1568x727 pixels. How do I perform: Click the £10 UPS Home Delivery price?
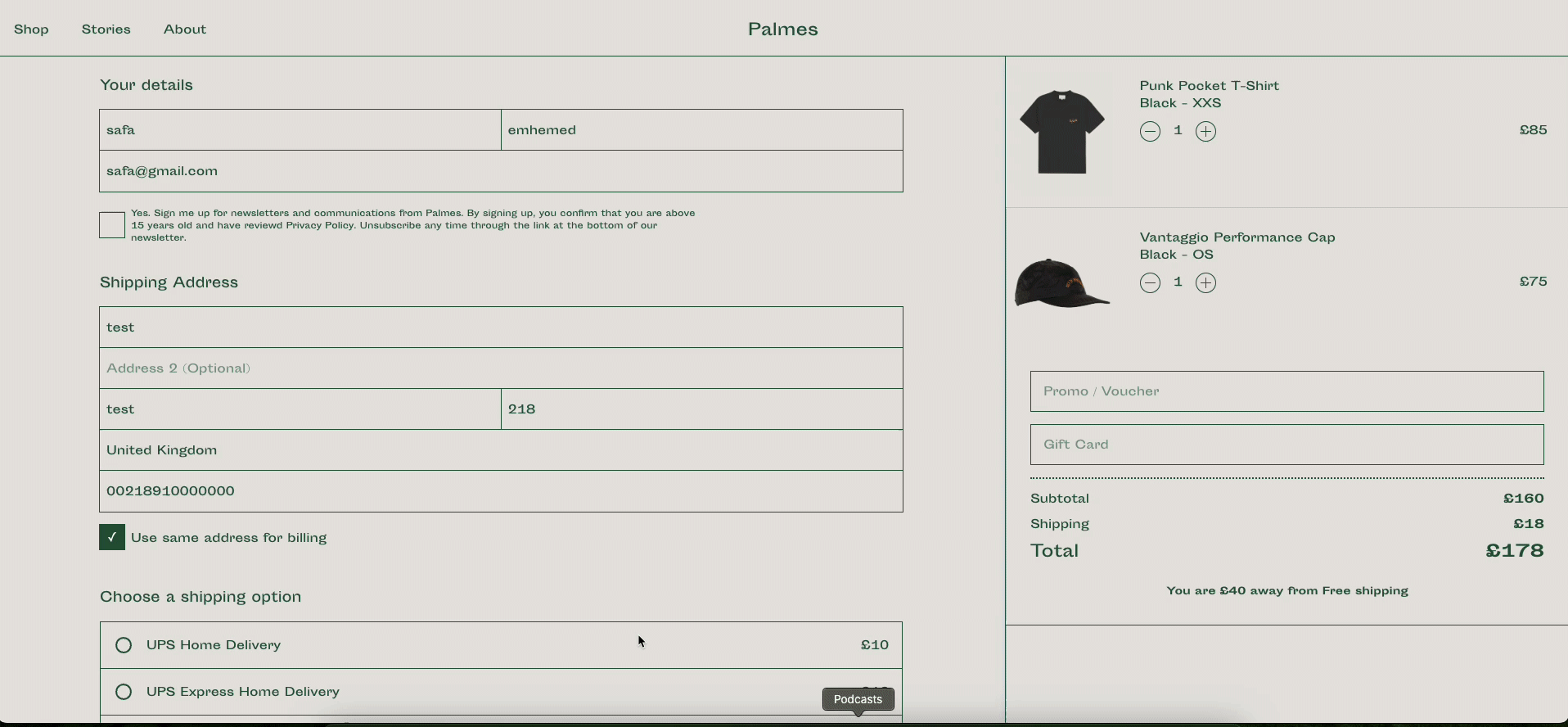pyautogui.click(x=875, y=645)
